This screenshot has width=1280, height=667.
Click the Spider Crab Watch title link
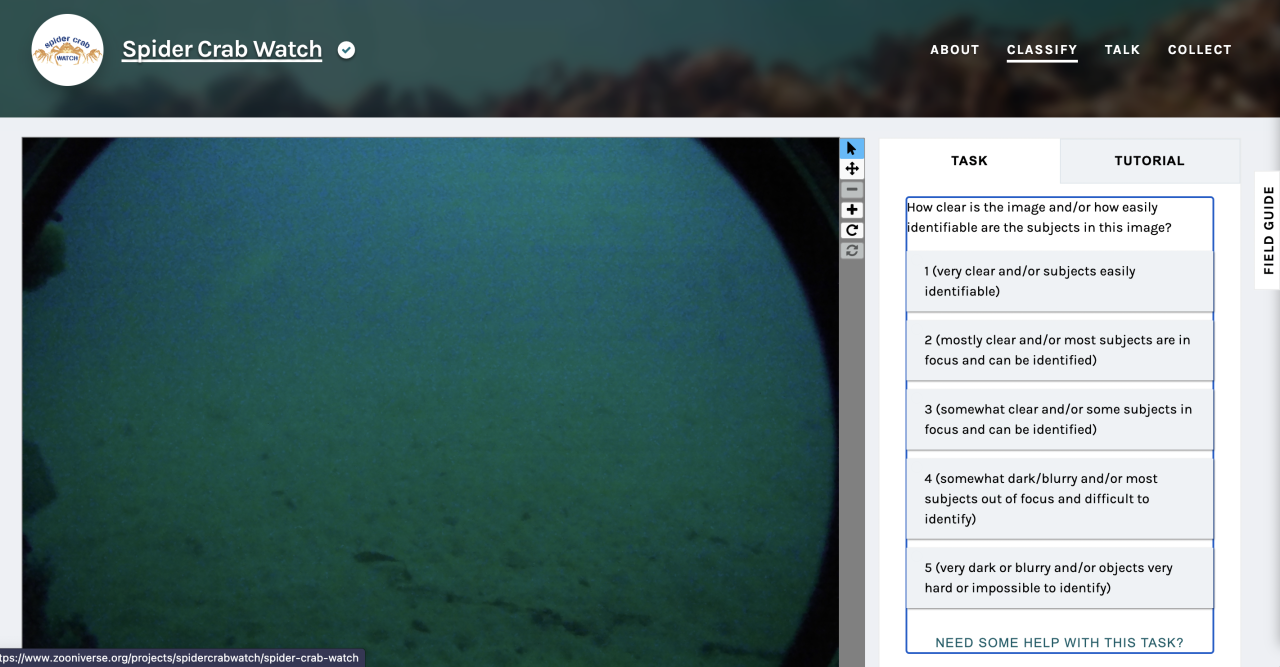pos(222,49)
